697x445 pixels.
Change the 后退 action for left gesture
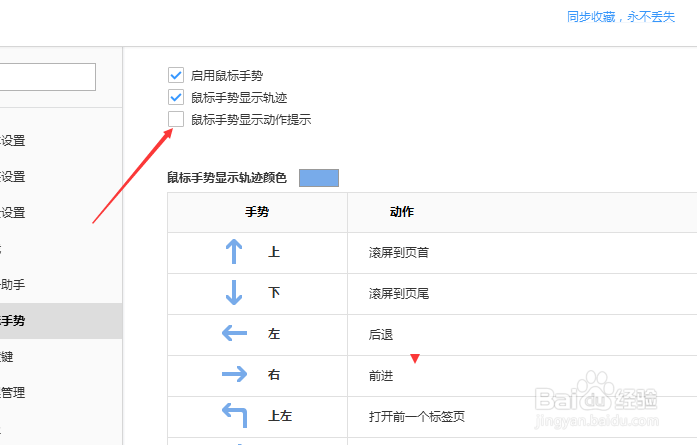(381, 334)
